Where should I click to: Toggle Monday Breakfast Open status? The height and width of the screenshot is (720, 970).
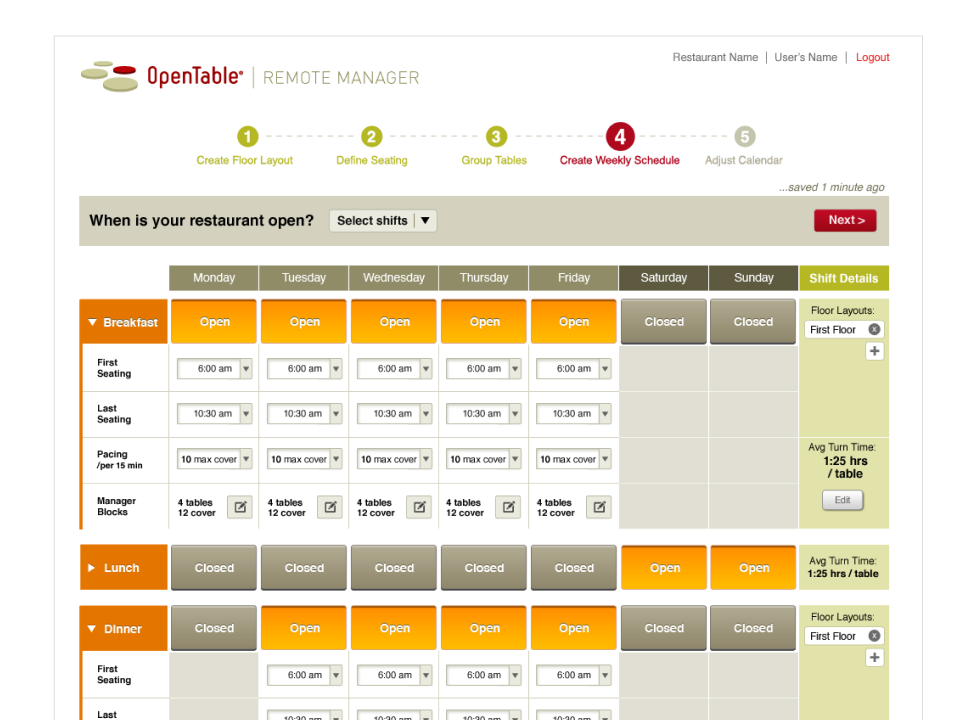214,322
